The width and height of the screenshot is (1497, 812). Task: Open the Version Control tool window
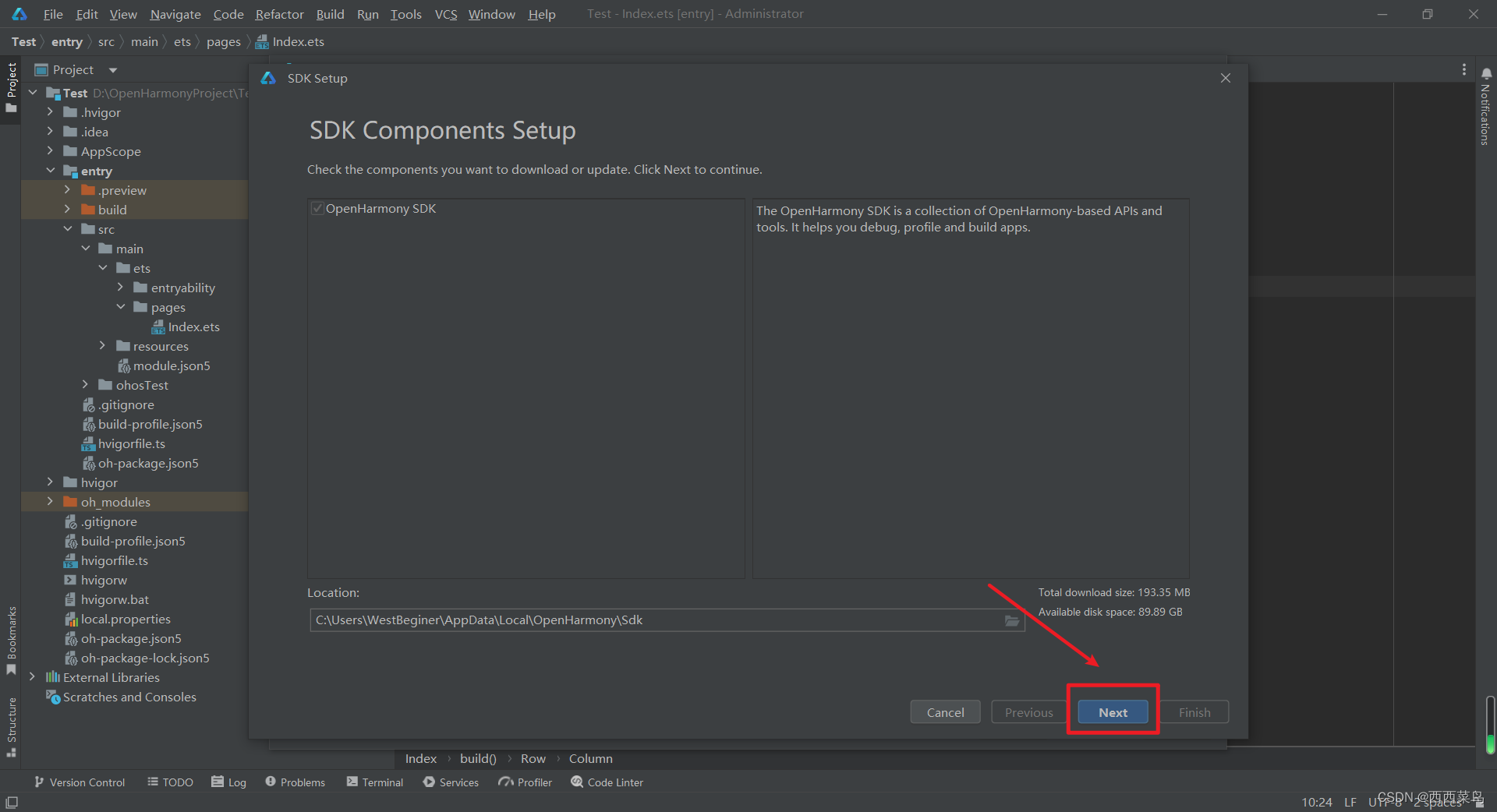(79, 782)
